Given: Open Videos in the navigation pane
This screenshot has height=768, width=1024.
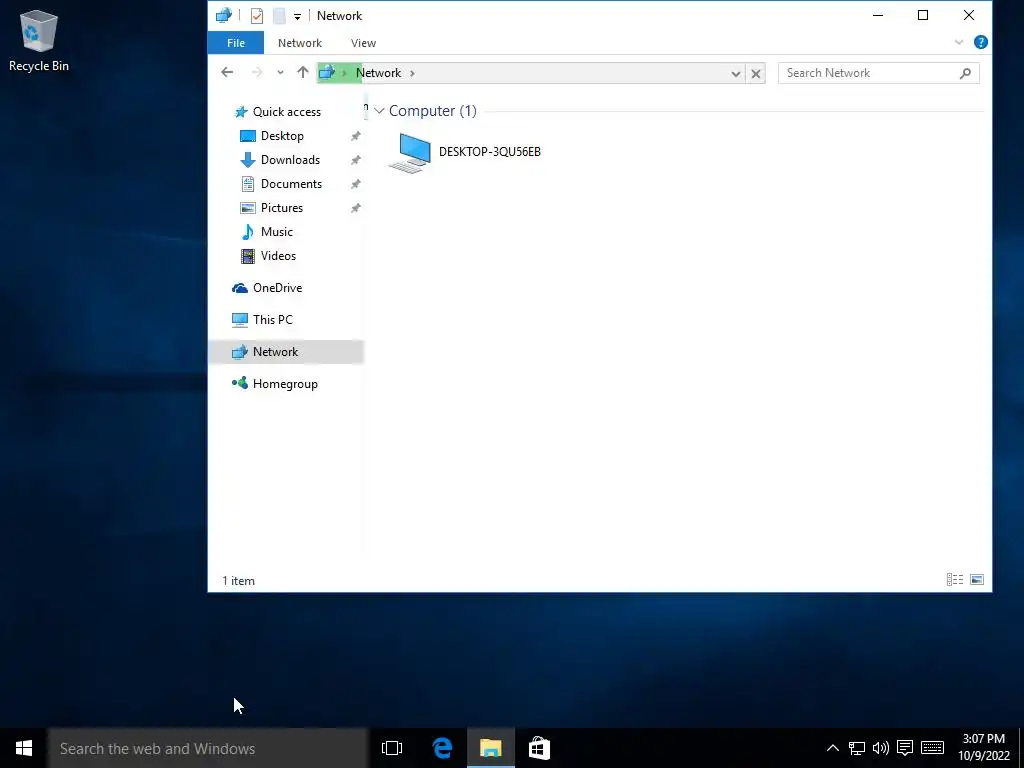Looking at the screenshot, I should [x=278, y=256].
